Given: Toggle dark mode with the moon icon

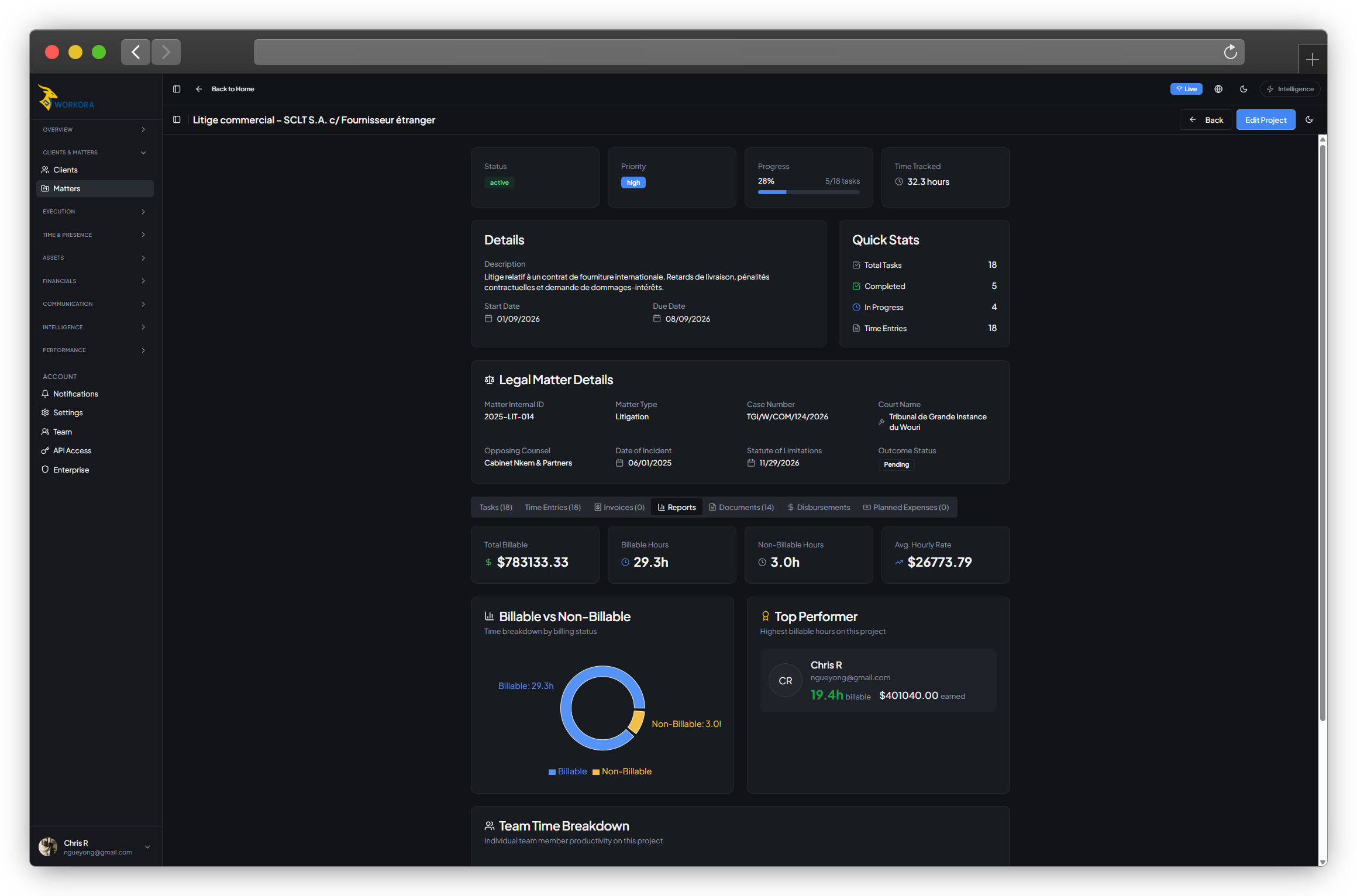Looking at the screenshot, I should [1244, 89].
